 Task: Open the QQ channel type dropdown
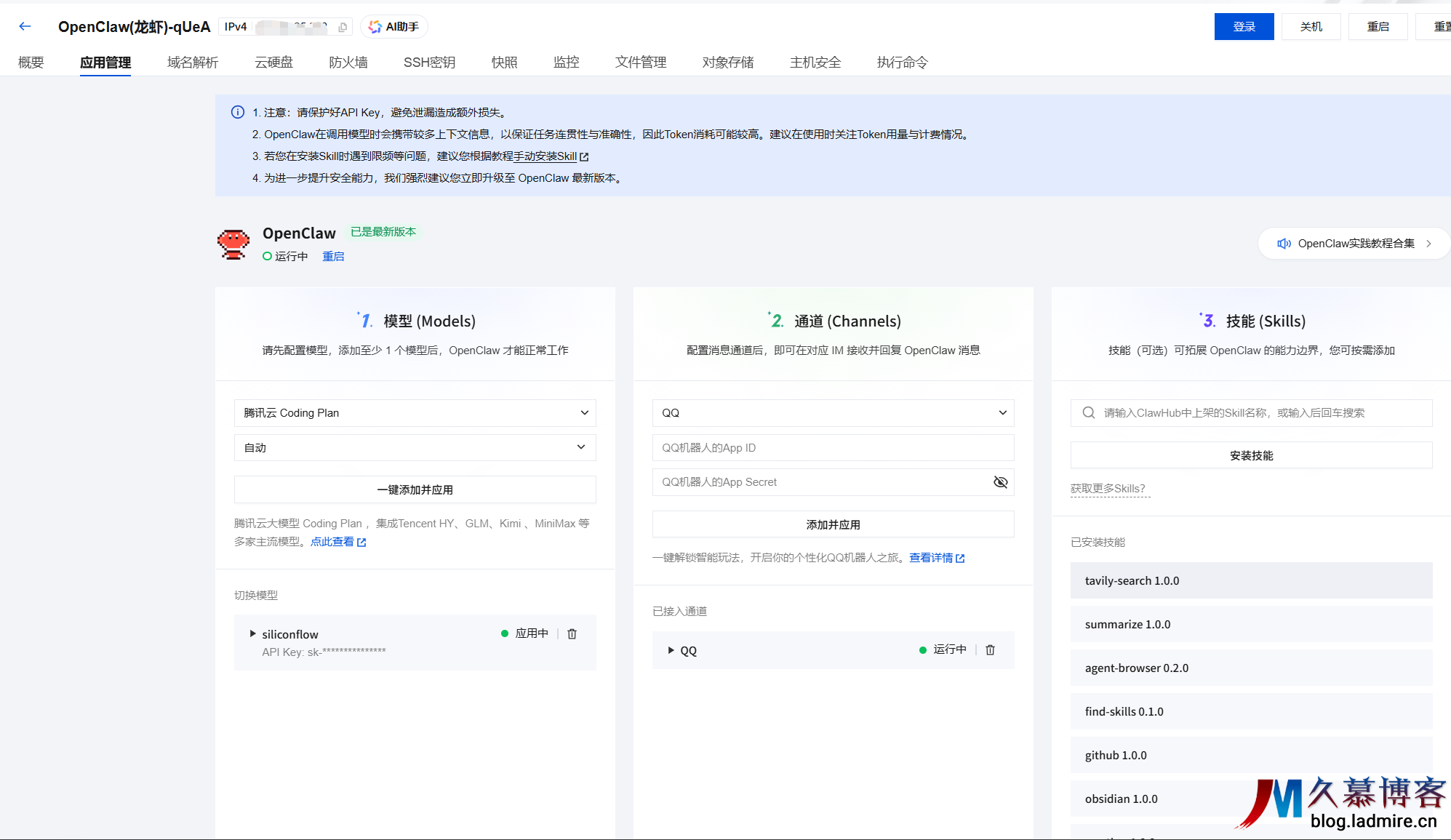coord(833,413)
